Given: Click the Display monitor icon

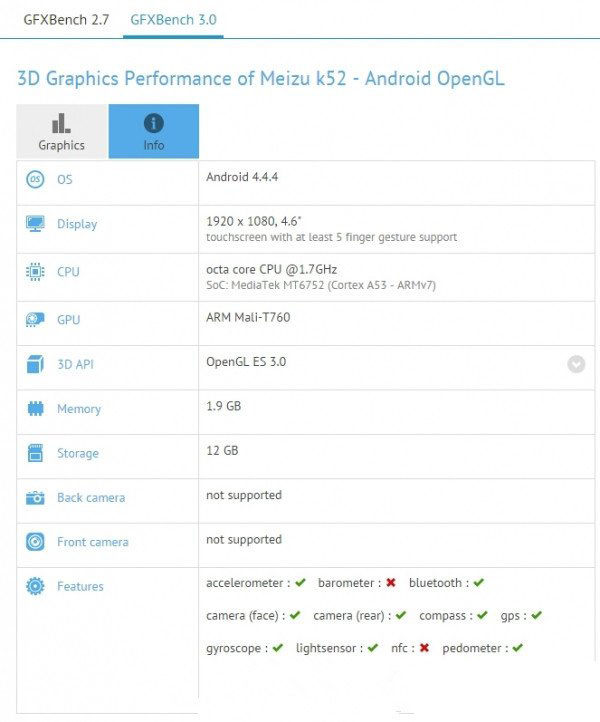Looking at the screenshot, I should (x=36, y=224).
